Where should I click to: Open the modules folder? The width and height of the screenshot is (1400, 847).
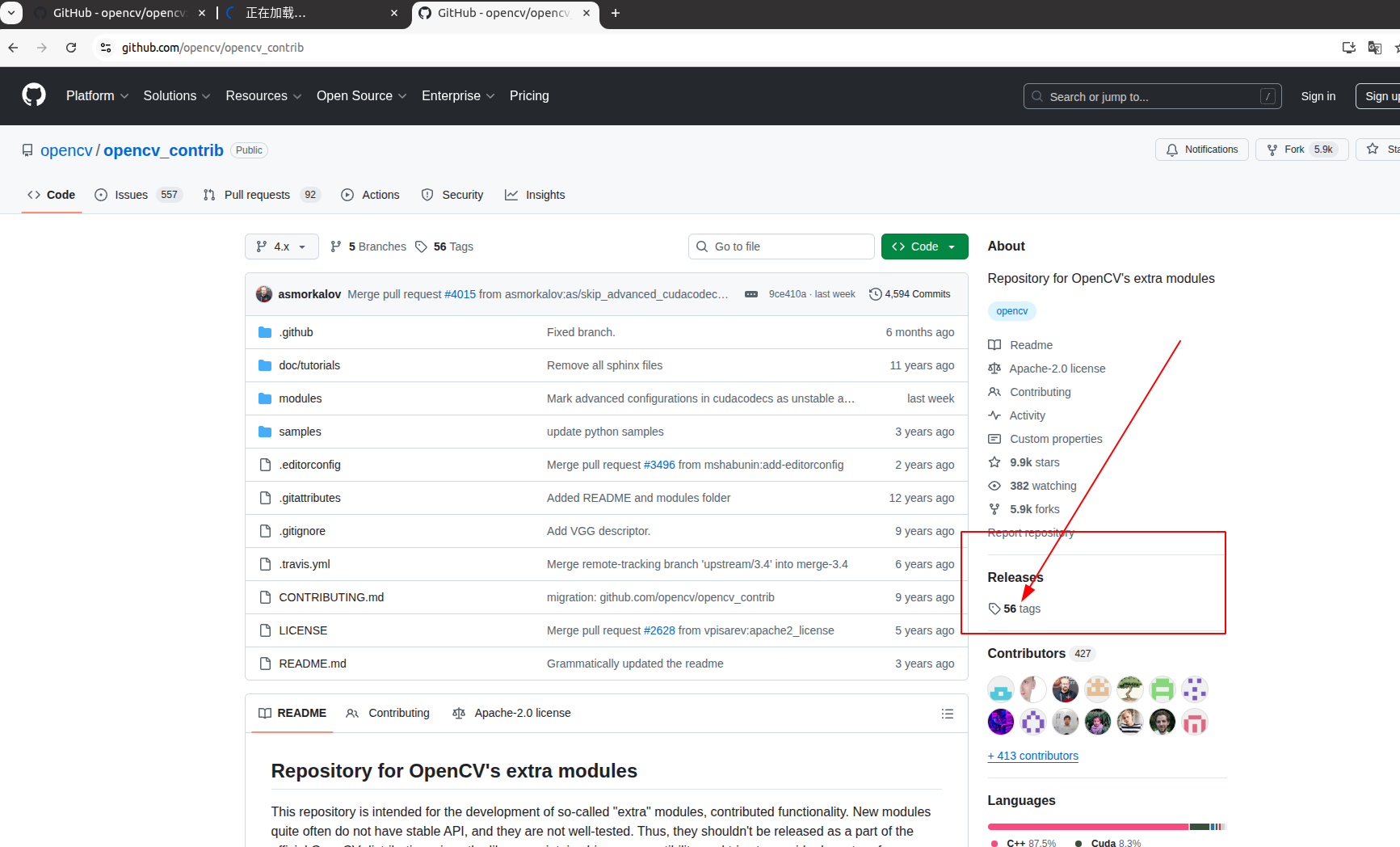pos(300,398)
